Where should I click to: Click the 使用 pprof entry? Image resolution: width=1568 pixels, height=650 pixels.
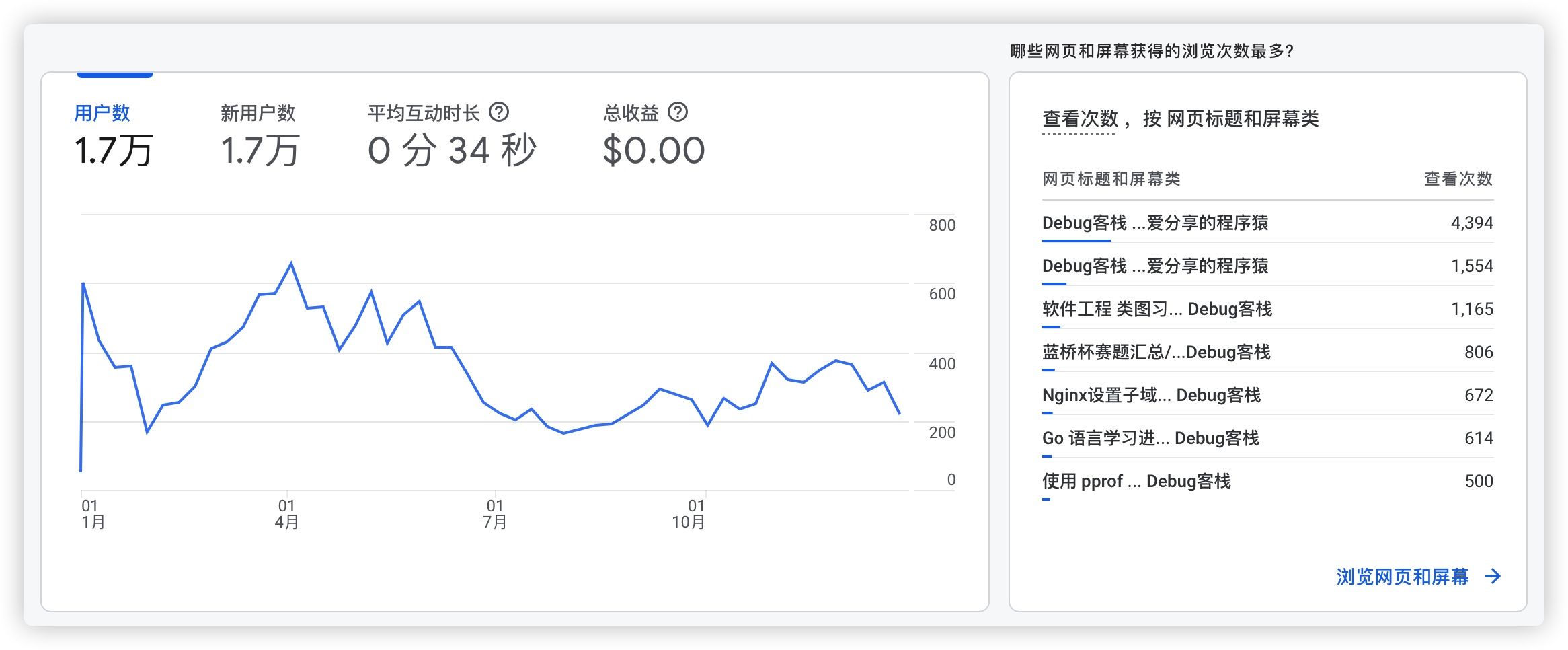point(1136,481)
